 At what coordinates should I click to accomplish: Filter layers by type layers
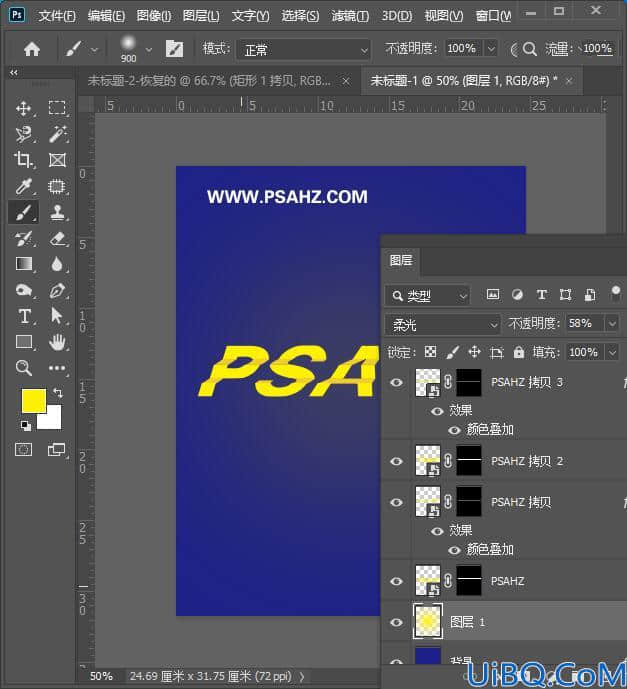point(541,294)
